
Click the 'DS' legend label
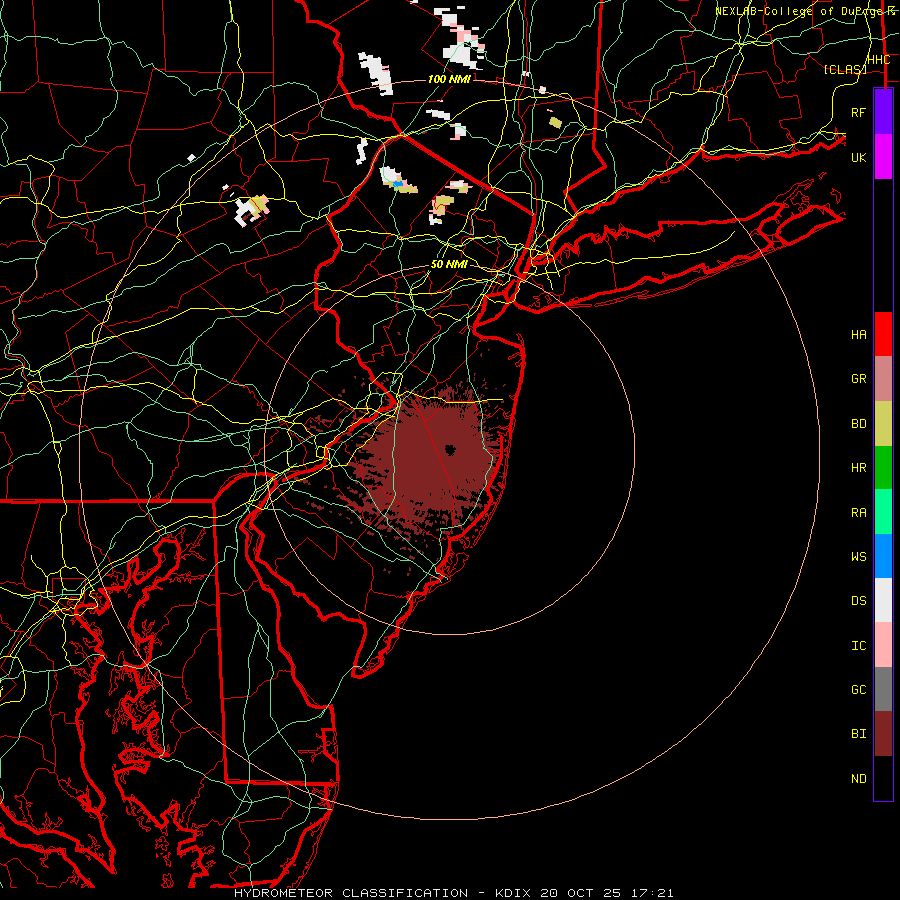pyautogui.click(x=859, y=601)
